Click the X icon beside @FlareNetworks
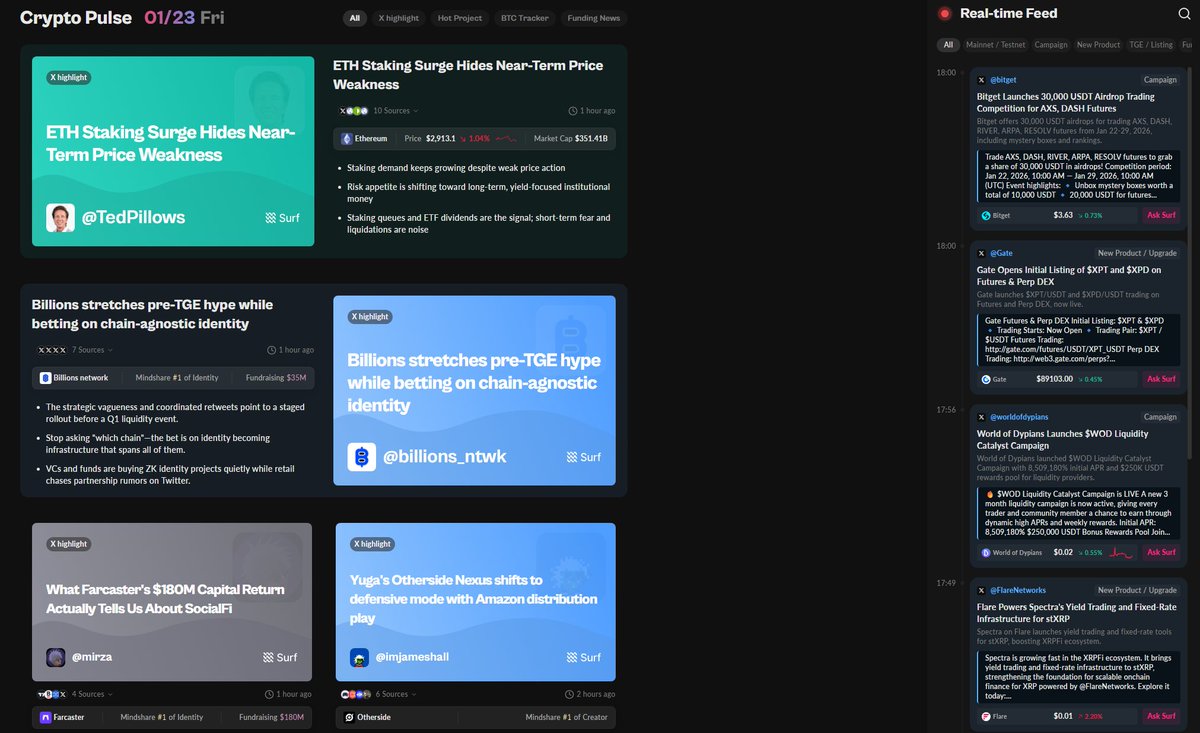 [981, 590]
